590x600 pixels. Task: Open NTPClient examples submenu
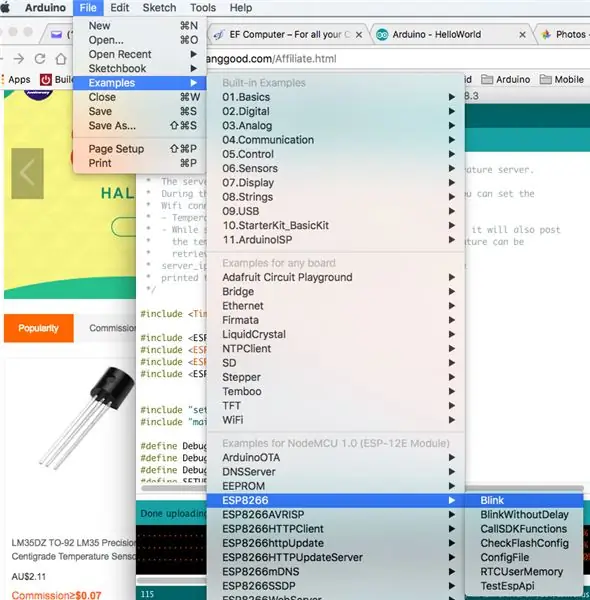click(336, 349)
